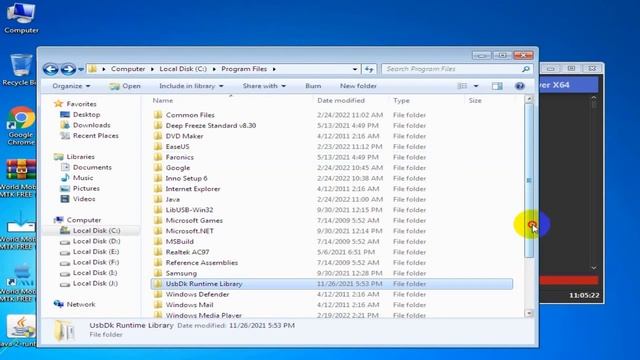The height and width of the screenshot is (360, 640).
Task: Open the Recycle Bin desktop icon
Action: (x=20, y=70)
